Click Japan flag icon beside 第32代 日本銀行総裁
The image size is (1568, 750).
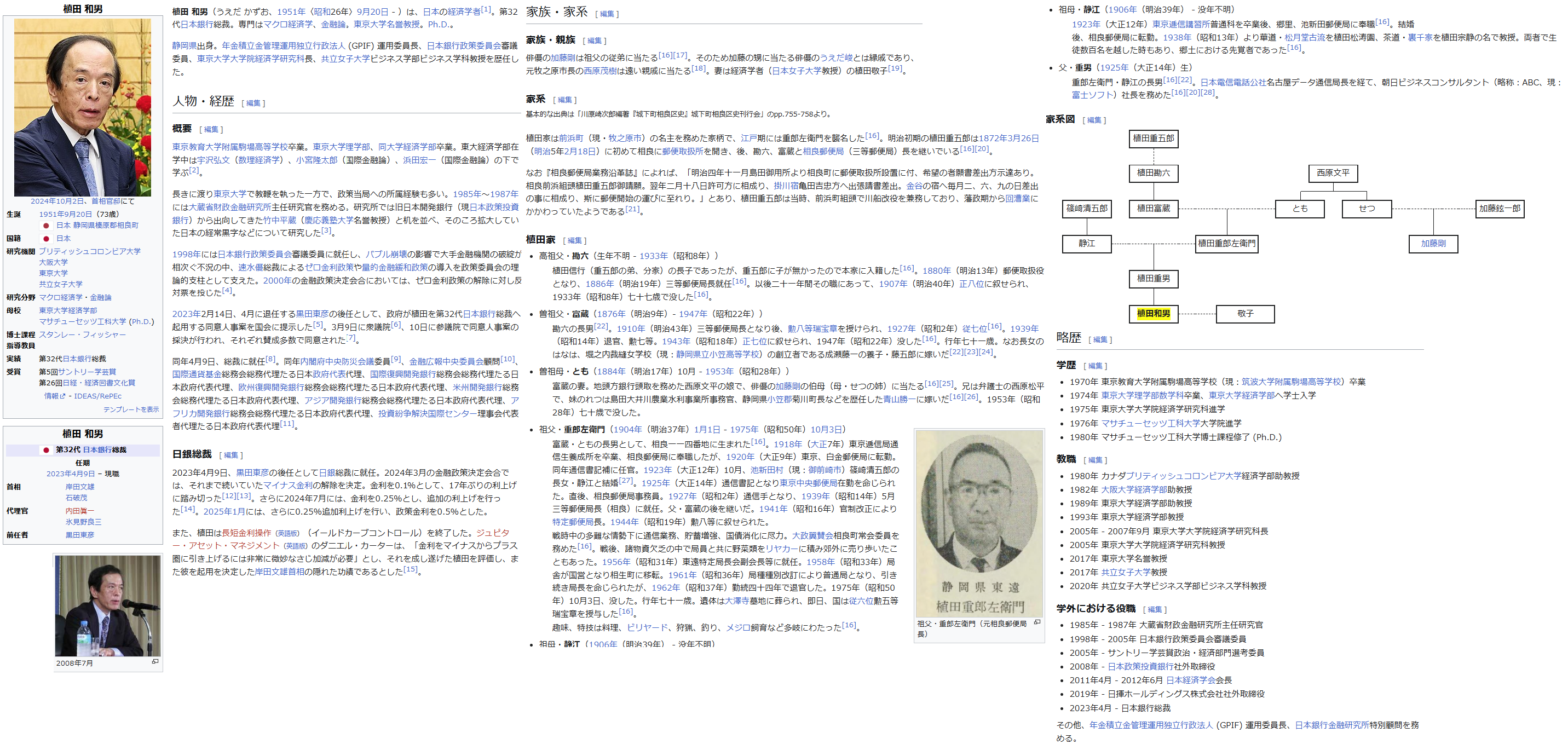pos(45,450)
